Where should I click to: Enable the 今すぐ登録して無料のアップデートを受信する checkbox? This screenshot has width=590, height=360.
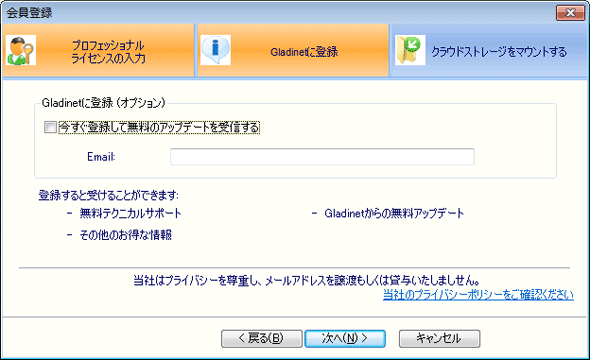point(50,127)
